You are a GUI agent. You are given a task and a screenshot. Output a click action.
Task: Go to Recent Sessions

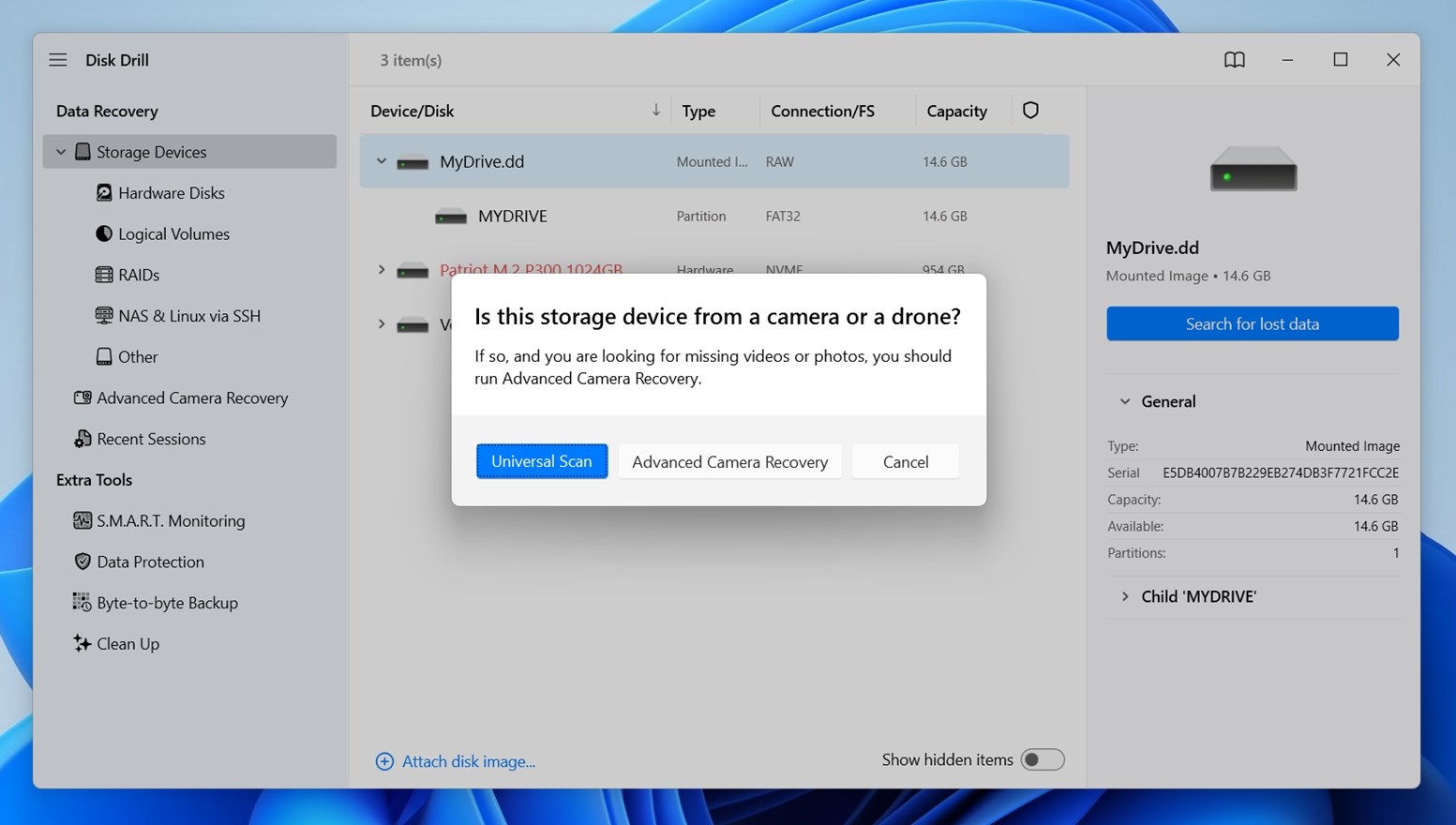pyautogui.click(x=151, y=439)
